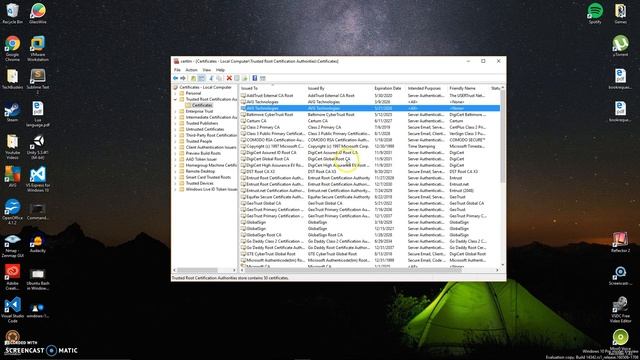Select GeoTrust Global CA certificate
The image size is (640, 360).
point(370,203)
